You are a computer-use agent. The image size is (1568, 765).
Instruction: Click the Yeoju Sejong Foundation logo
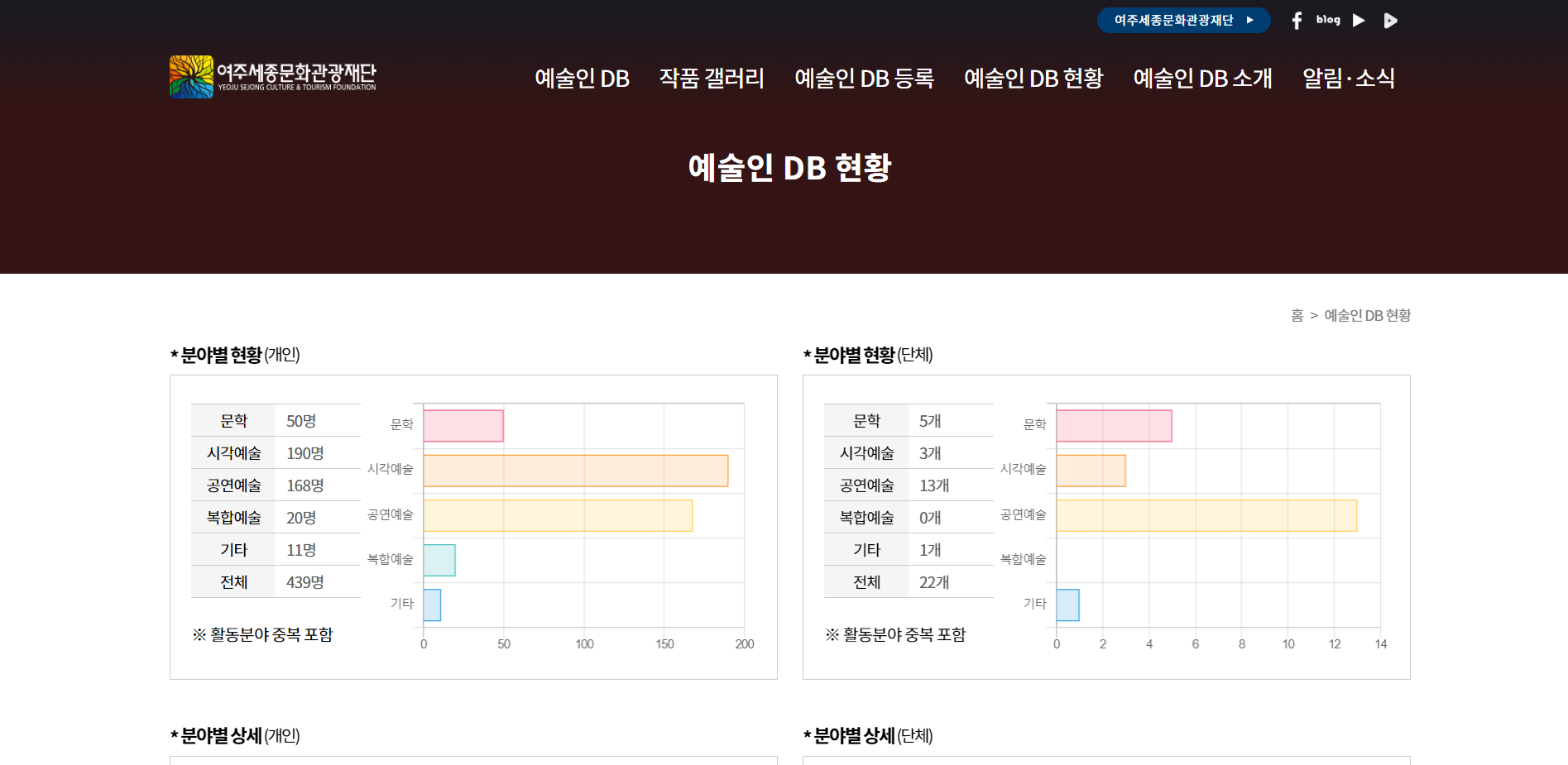(x=273, y=77)
